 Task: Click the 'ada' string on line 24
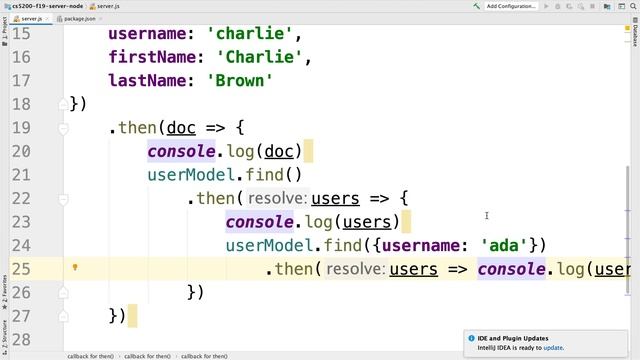(504, 246)
